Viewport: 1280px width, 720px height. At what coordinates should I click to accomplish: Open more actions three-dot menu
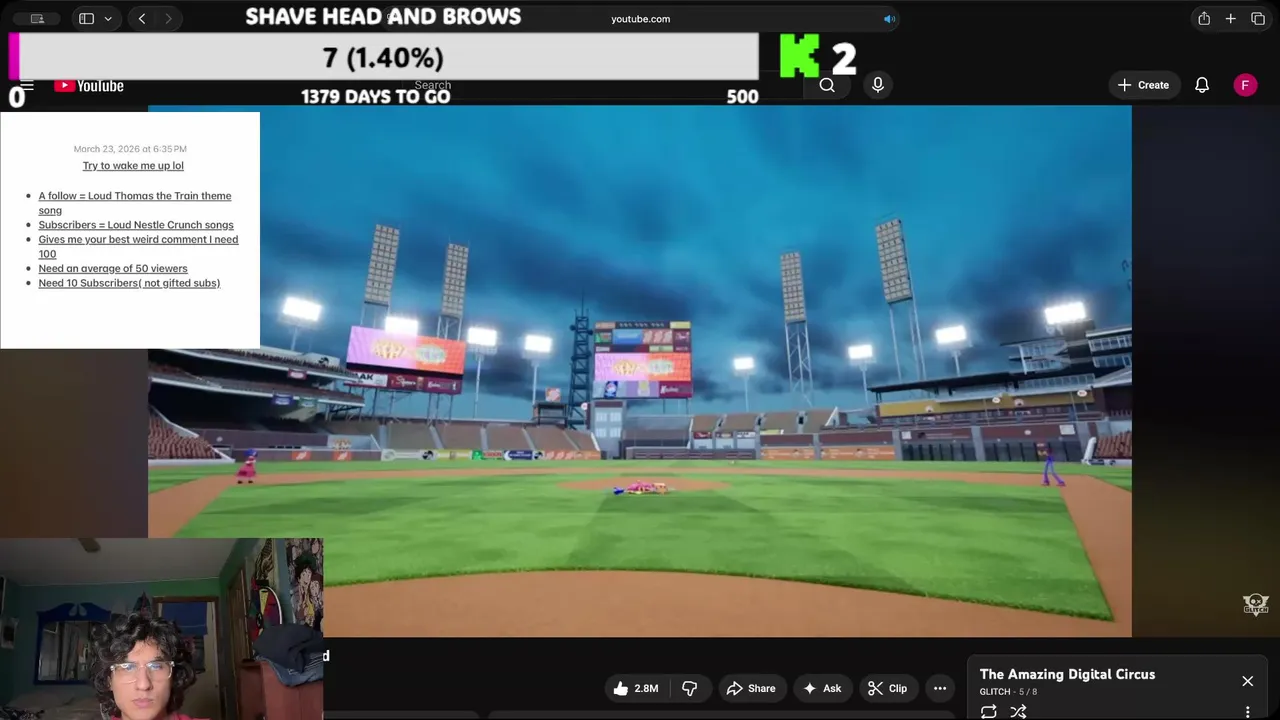[940, 688]
